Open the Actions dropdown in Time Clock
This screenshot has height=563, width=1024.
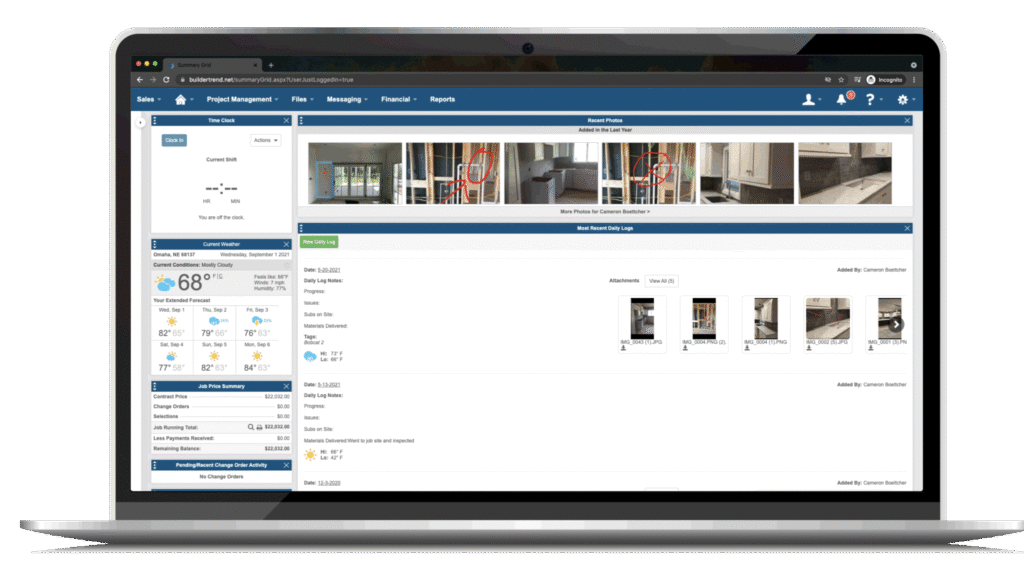(x=265, y=140)
